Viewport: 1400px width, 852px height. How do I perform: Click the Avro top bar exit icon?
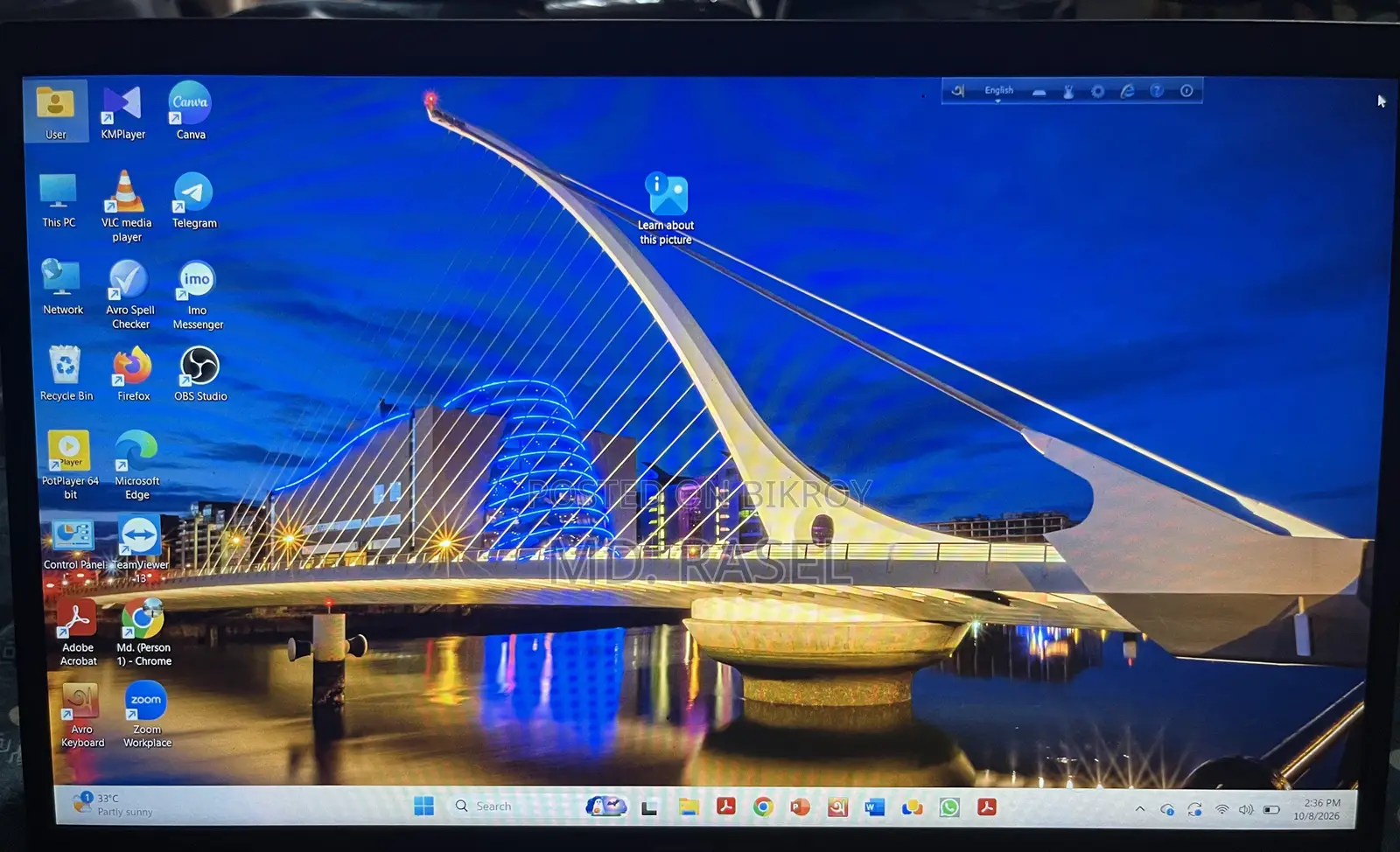(1186, 91)
